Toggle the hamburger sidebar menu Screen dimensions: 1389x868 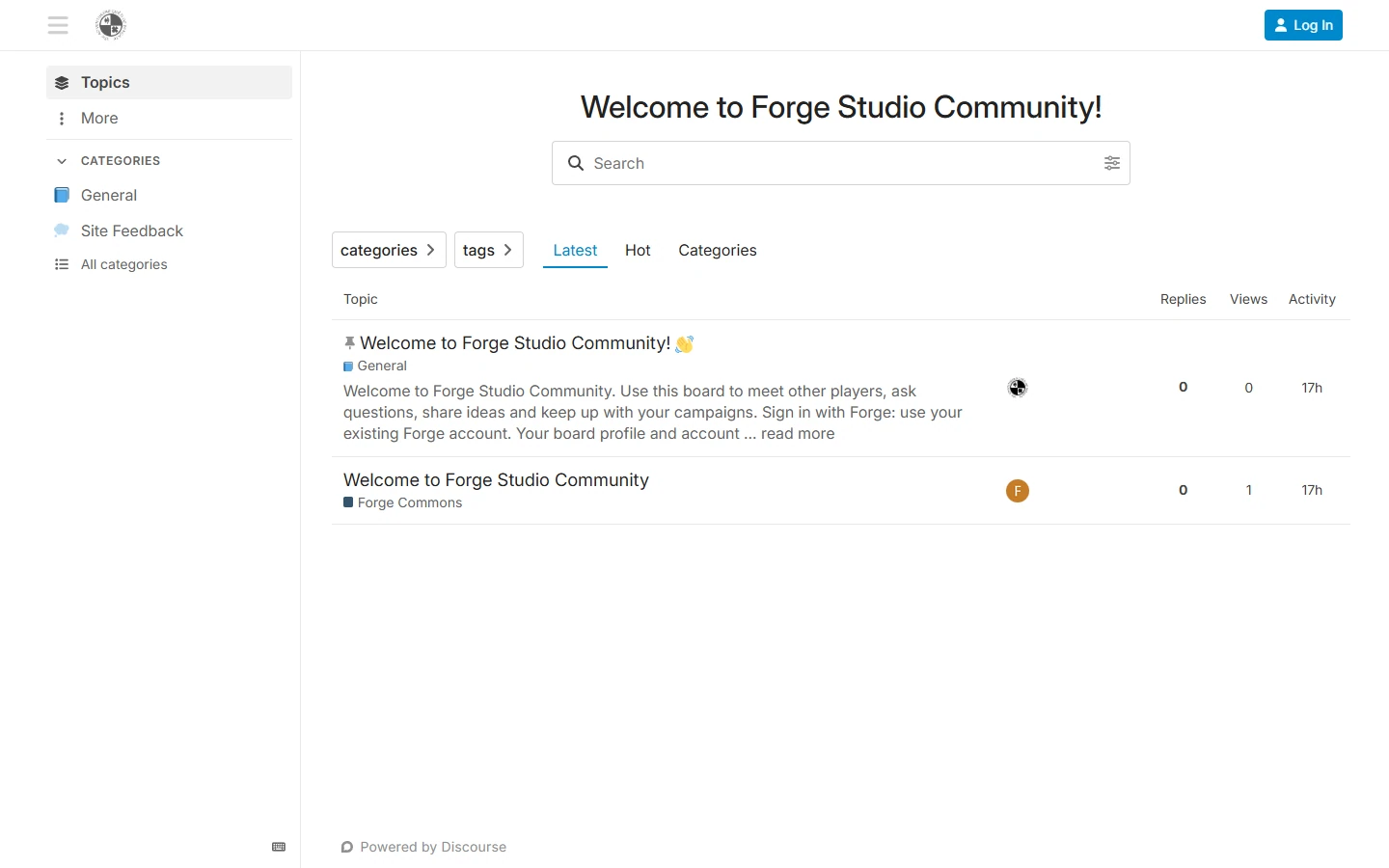58,25
